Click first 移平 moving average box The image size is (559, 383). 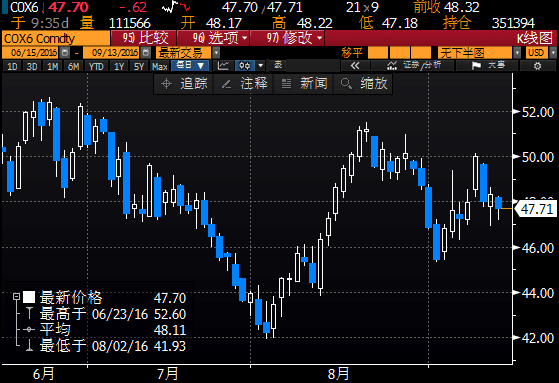click(378, 53)
